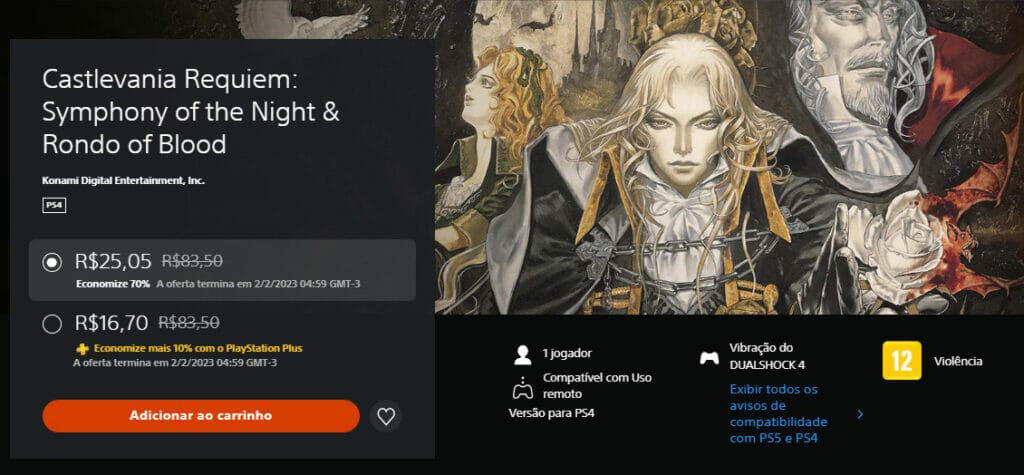Click the yellow age rating 12 badge
The height and width of the screenshot is (475, 1024).
click(902, 360)
